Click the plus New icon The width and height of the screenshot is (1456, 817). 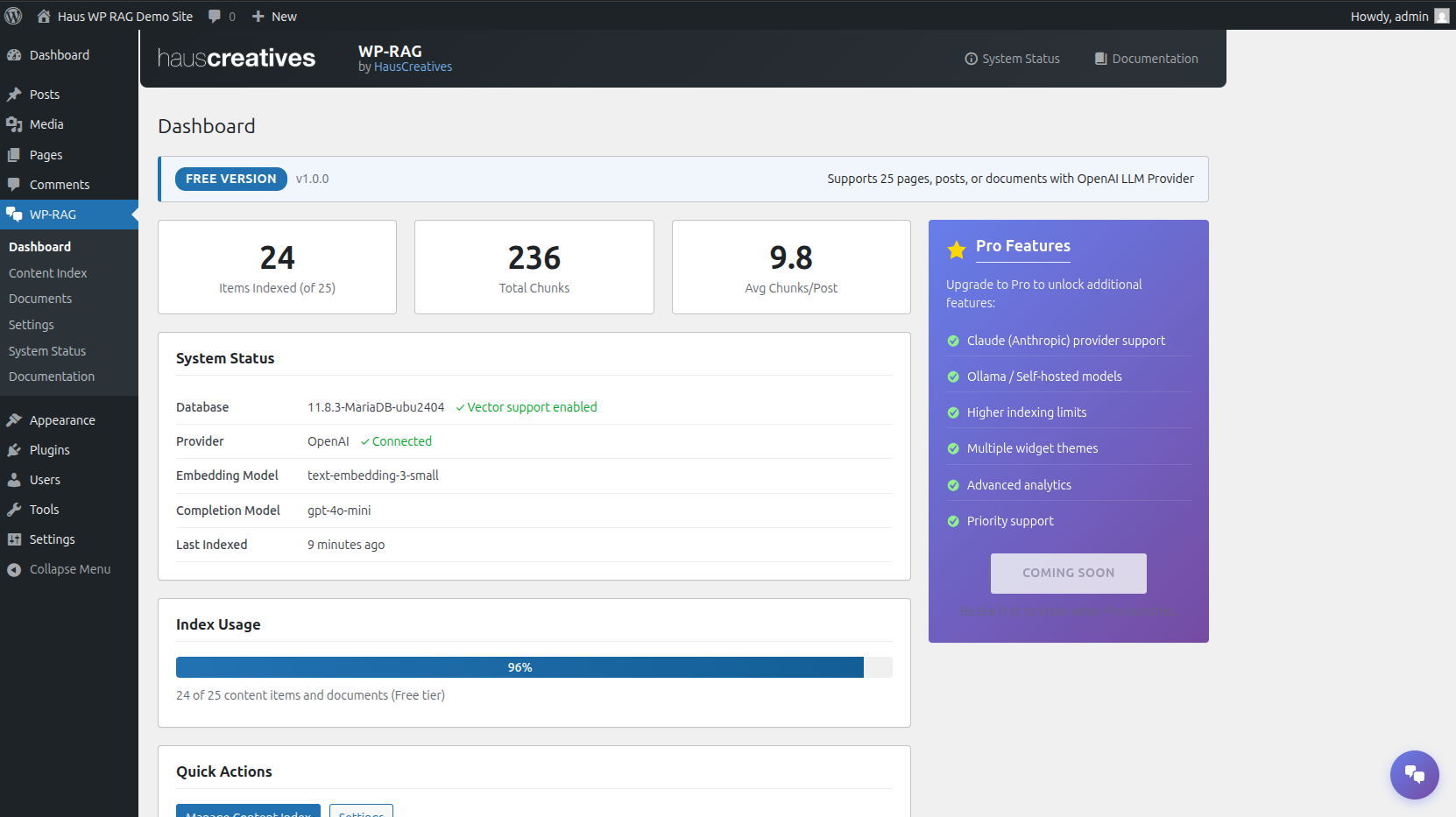coord(258,16)
